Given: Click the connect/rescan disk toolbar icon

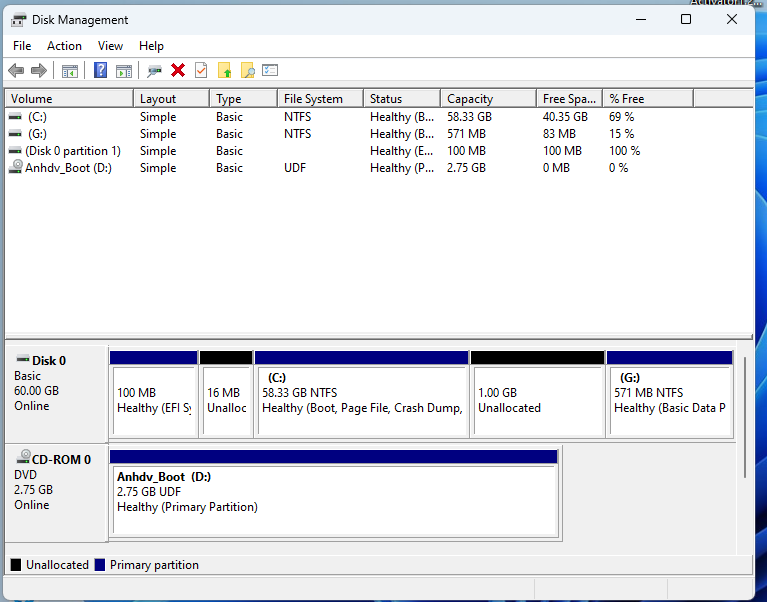Looking at the screenshot, I should [x=154, y=71].
